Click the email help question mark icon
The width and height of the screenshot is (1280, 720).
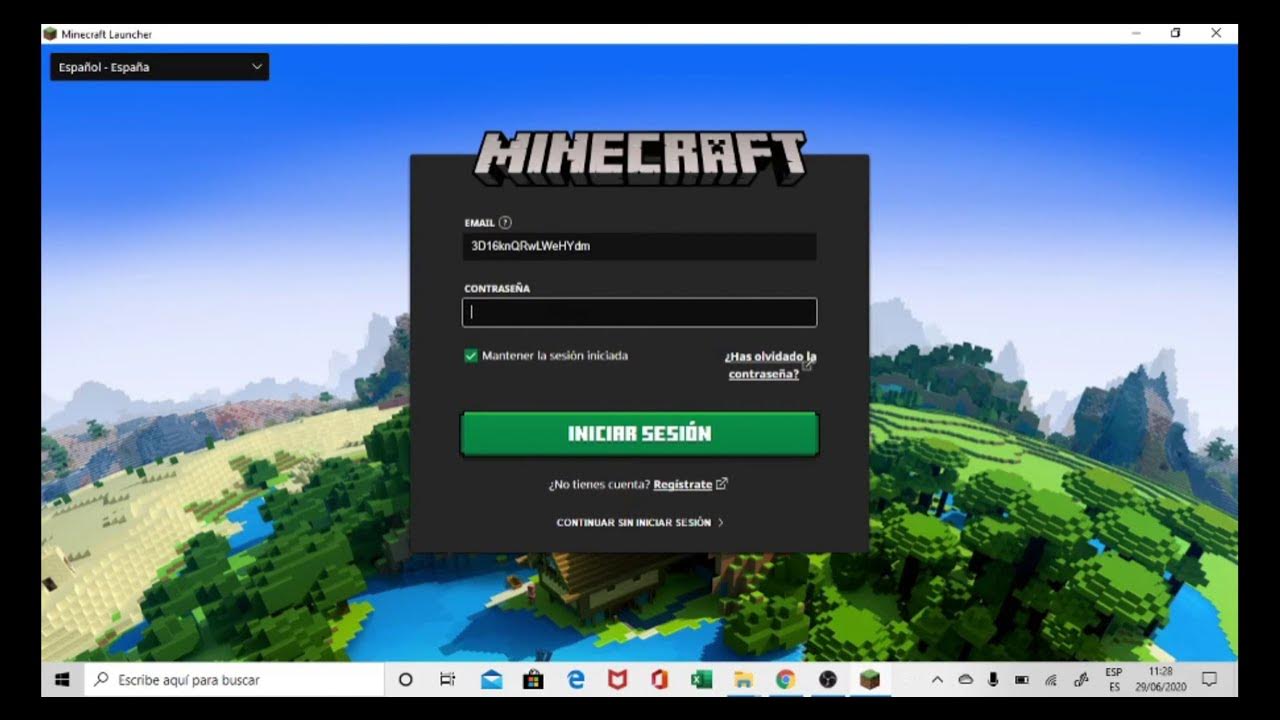point(505,223)
